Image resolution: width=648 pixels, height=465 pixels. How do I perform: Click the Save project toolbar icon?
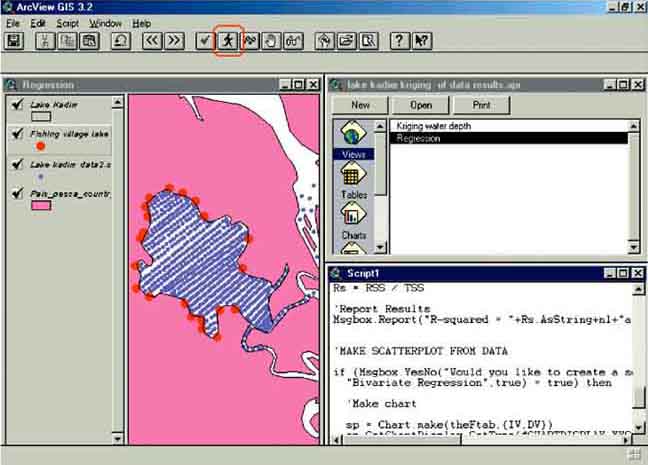(x=14, y=41)
